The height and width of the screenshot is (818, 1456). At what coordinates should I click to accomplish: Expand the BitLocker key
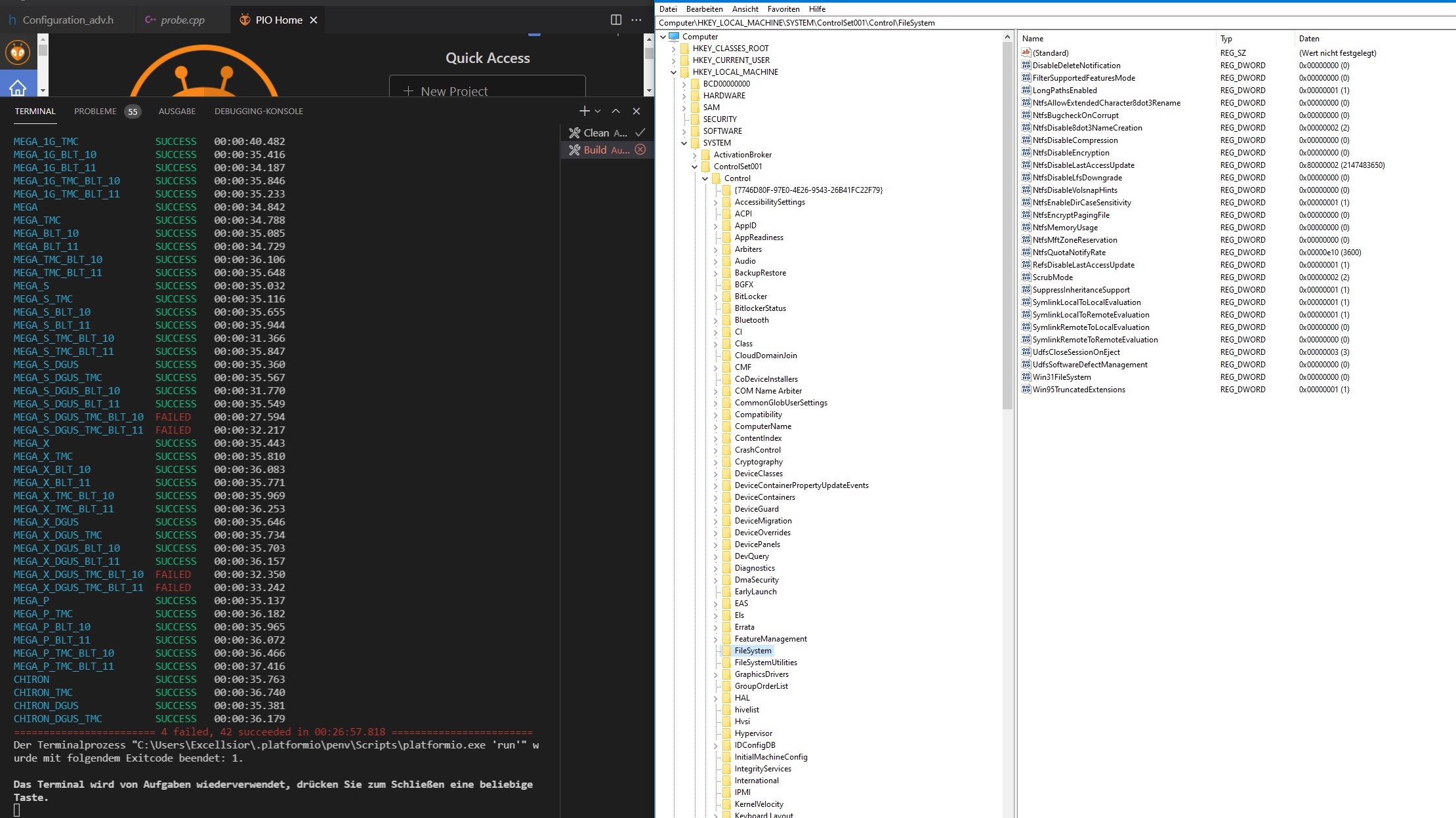tap(715, 297)
